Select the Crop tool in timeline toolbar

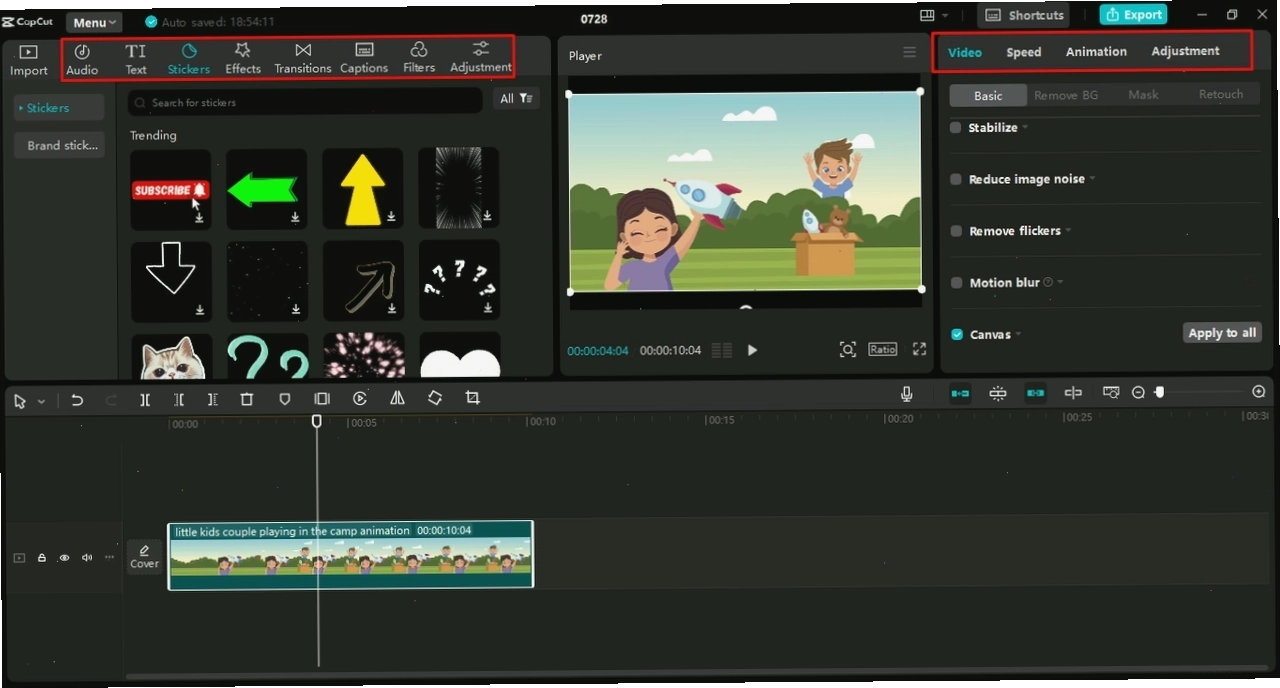pos(472,398)
